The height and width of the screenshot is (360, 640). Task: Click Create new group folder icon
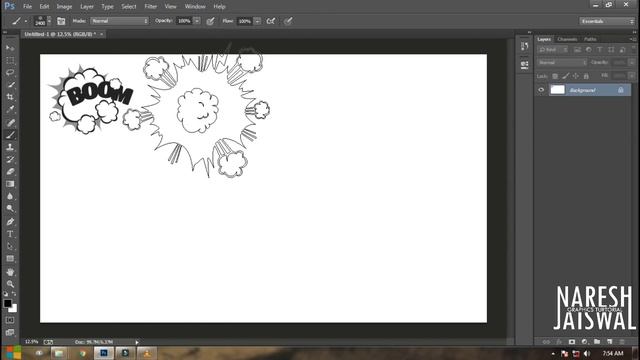pyautogui.click(x=597, y=342)
